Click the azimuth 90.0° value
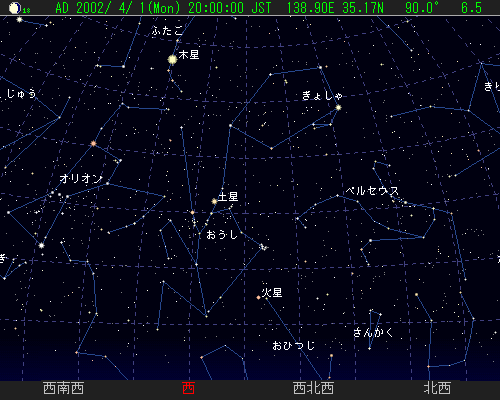The width and height of the screenshot is (500, 400). [422, 8]
